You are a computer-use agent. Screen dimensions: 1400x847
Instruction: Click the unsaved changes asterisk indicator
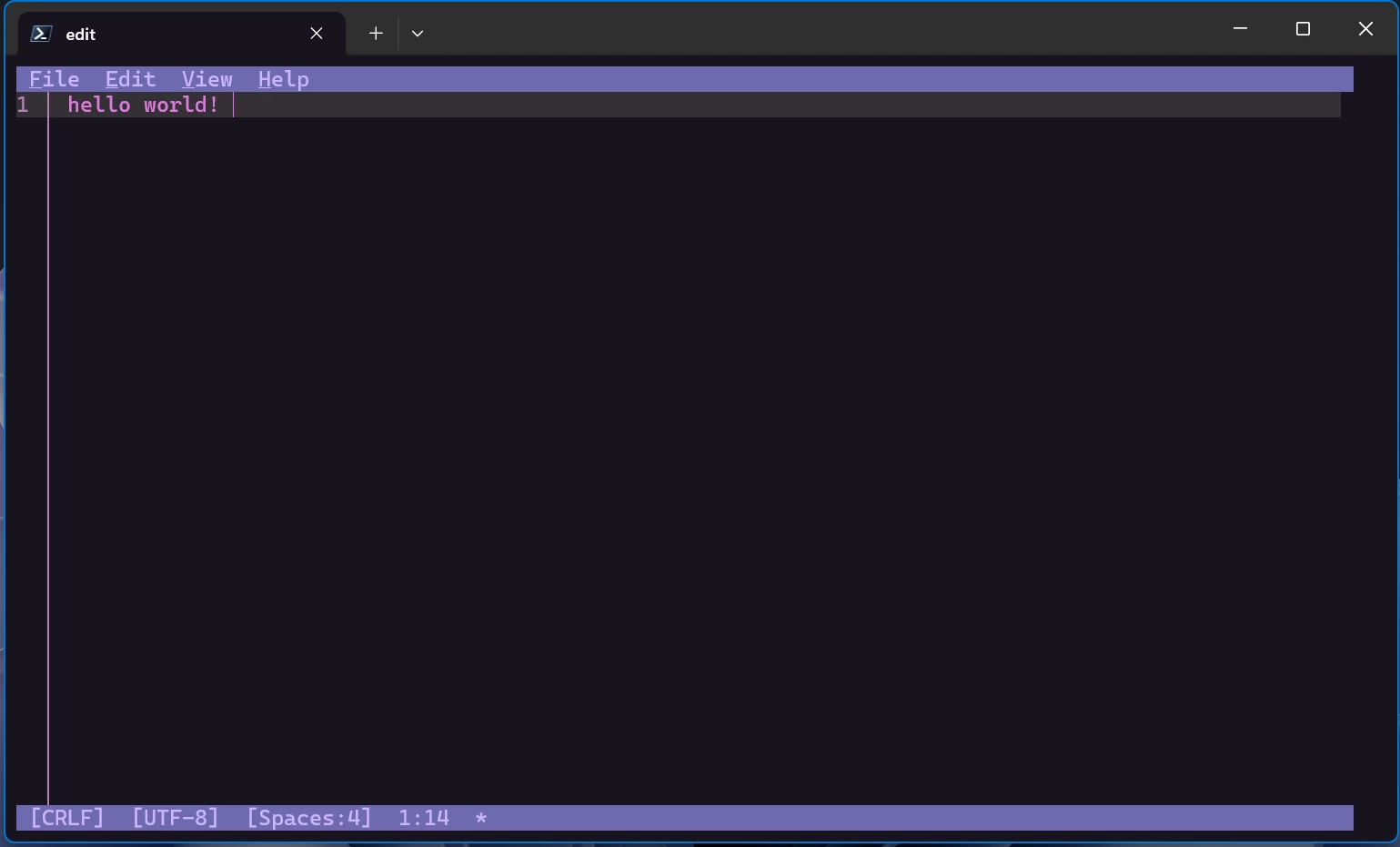(480, 817)
